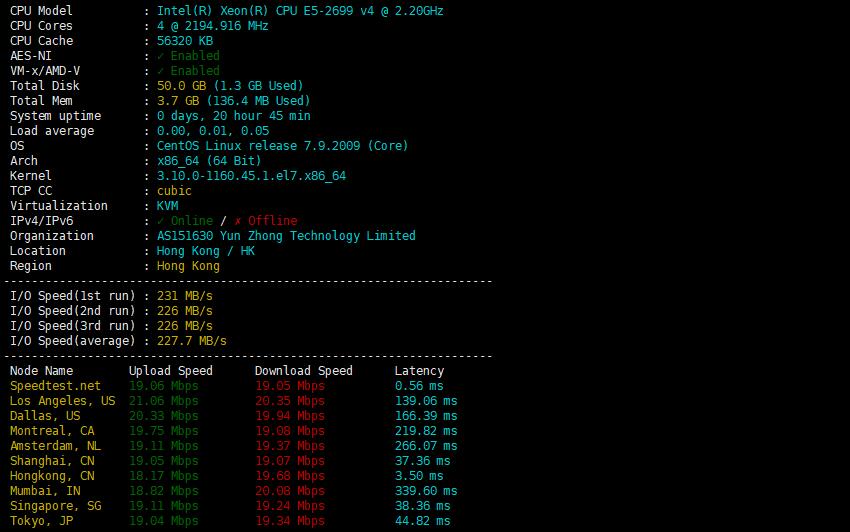Click the Latency column header
This screenshot has height=532, width=850.
pos(419,371)
